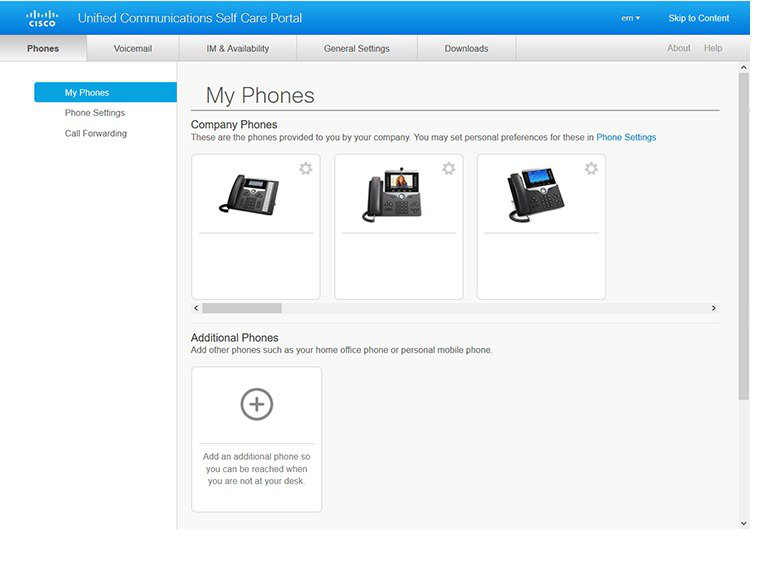Viewport: 765px width, 564px height.
Task: Open the 'em' user dropdown menu
Action: pos(630,18)
